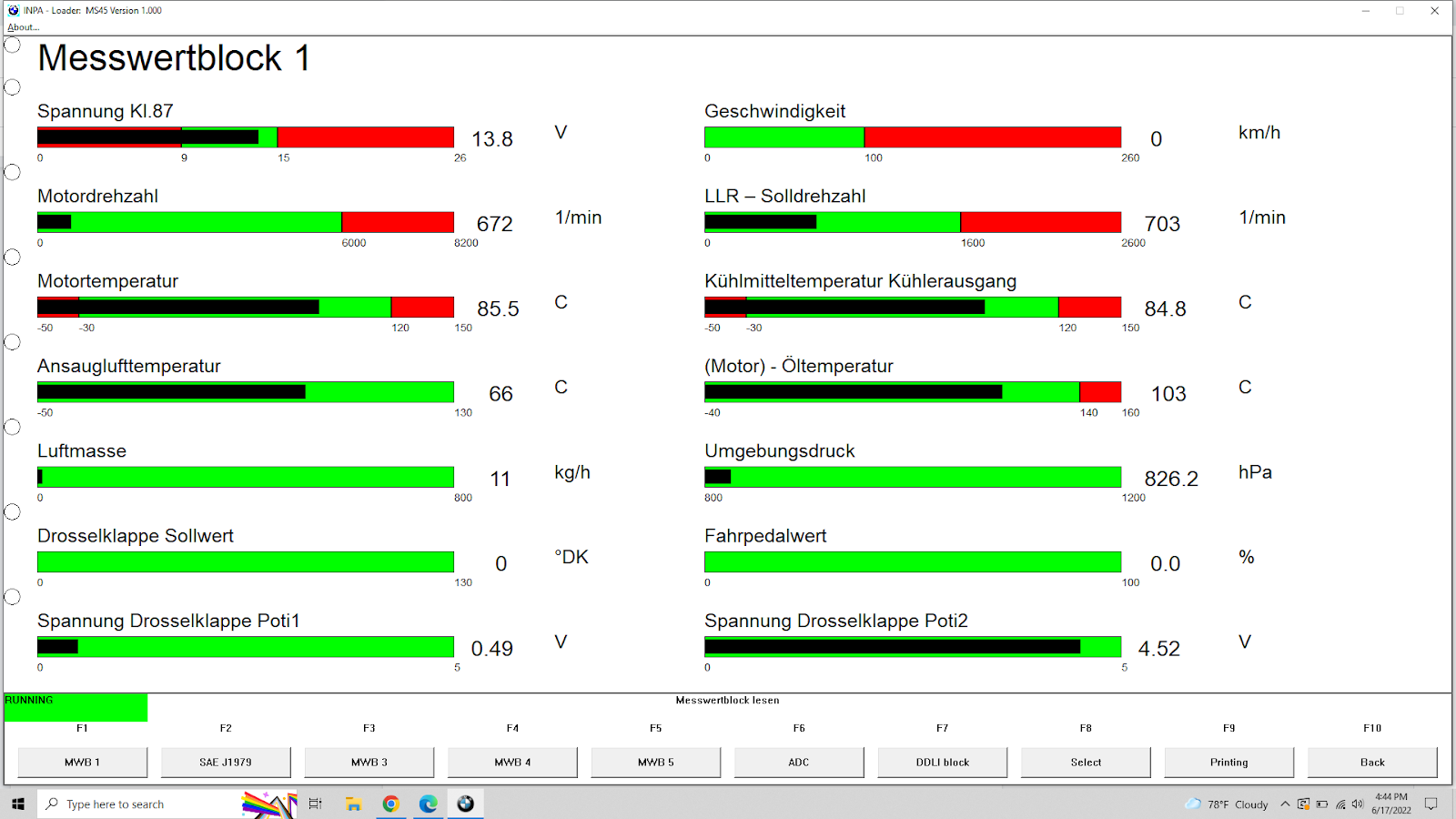This screenshot has height=819, width=1456.
Task: Click the Printing button
Action: pos(1229,763)
